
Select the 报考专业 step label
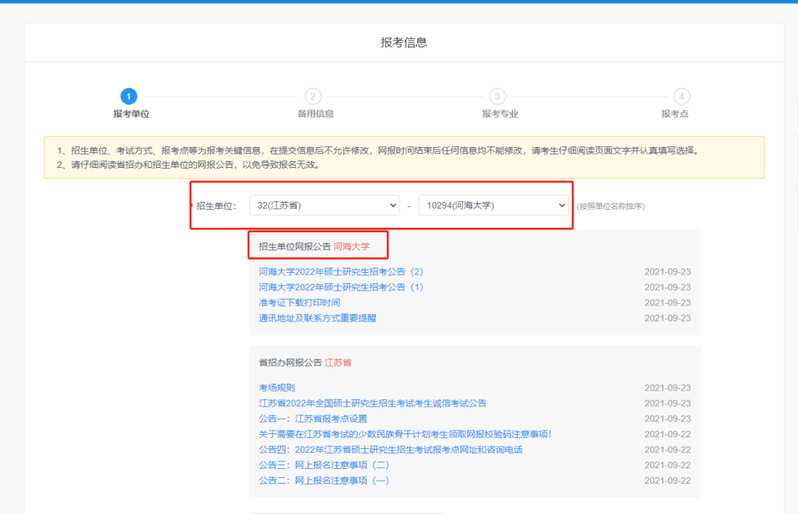pos(500,114)
